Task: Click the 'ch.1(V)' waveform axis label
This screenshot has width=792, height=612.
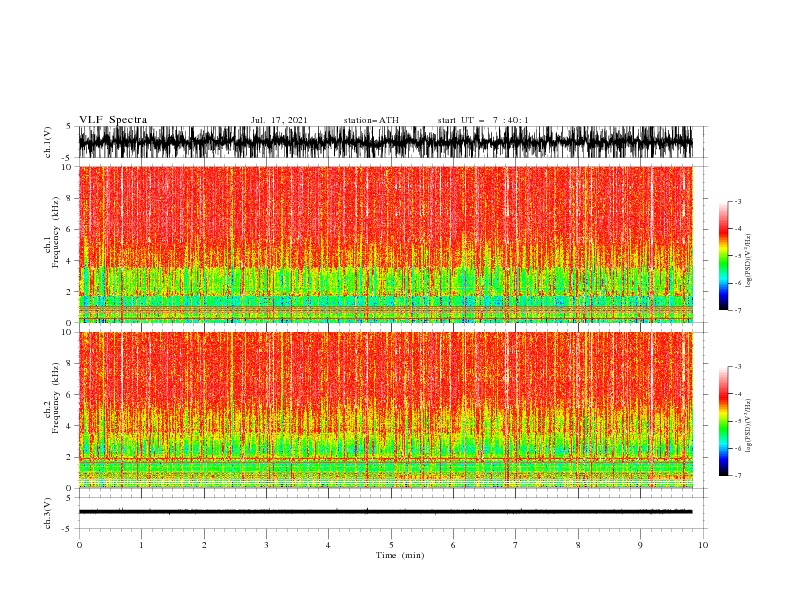Action: 48,142
